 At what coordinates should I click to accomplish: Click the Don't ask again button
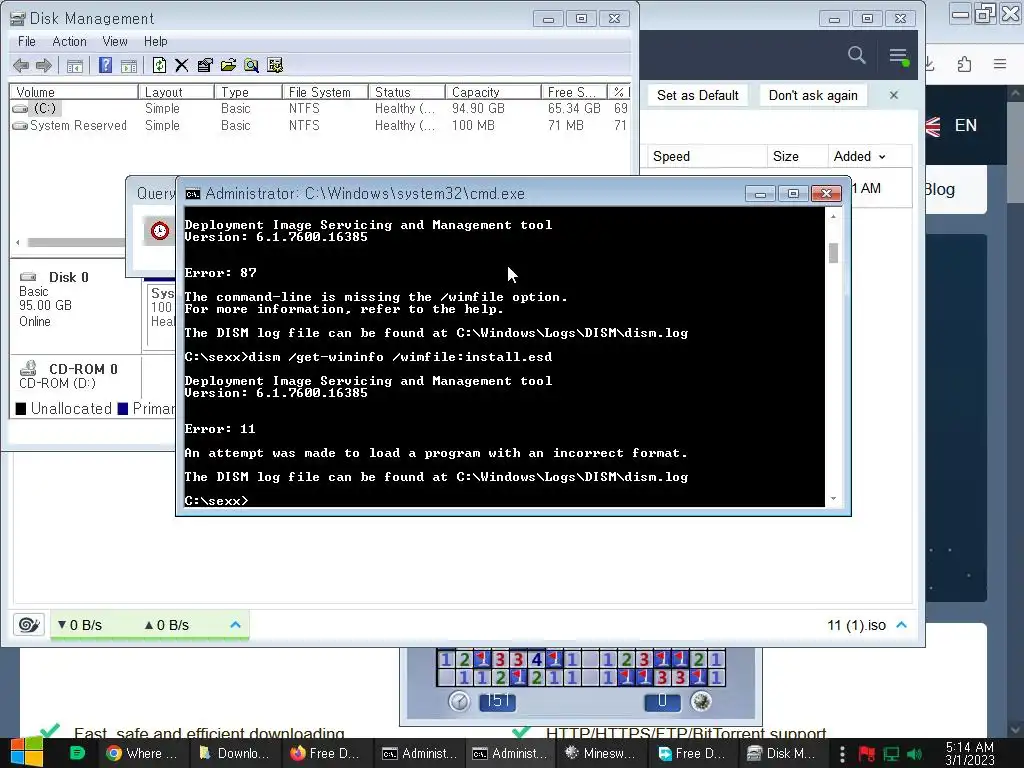coord(813,95)
